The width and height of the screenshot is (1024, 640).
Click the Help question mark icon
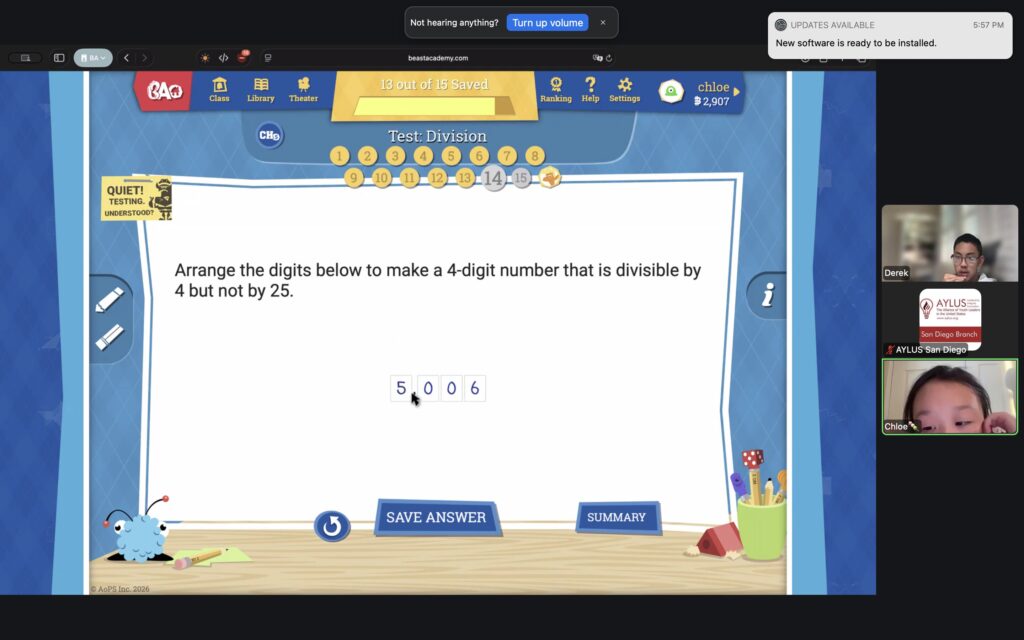click(x=590, y=89)
